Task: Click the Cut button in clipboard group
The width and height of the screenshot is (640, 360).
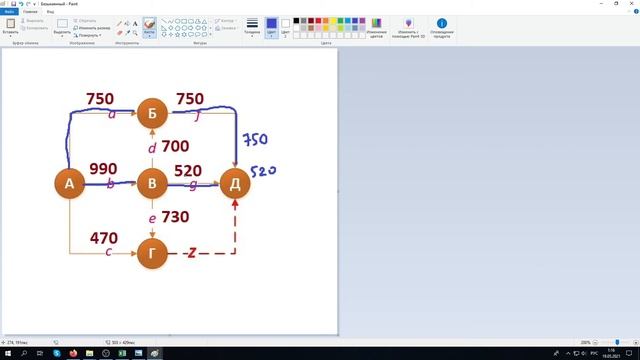Action: (32, 20)
